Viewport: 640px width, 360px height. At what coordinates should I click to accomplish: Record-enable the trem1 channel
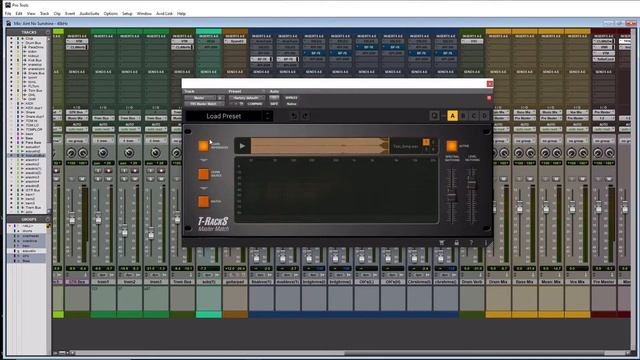109,171
